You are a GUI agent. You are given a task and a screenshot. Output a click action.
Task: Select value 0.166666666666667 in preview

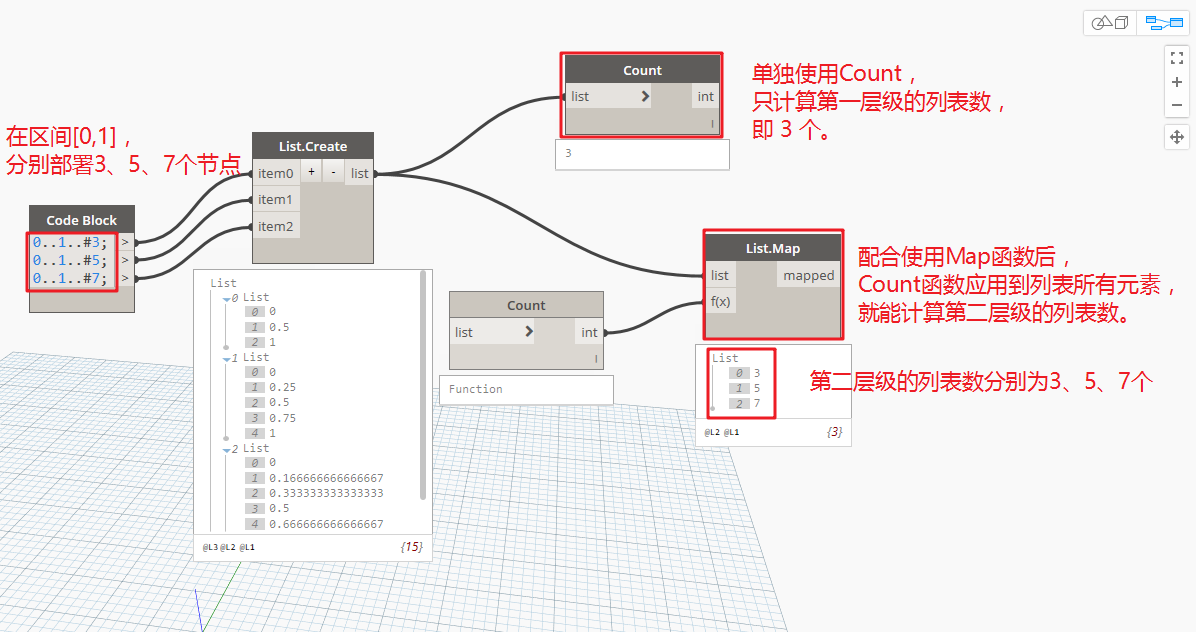coord(326,478)
